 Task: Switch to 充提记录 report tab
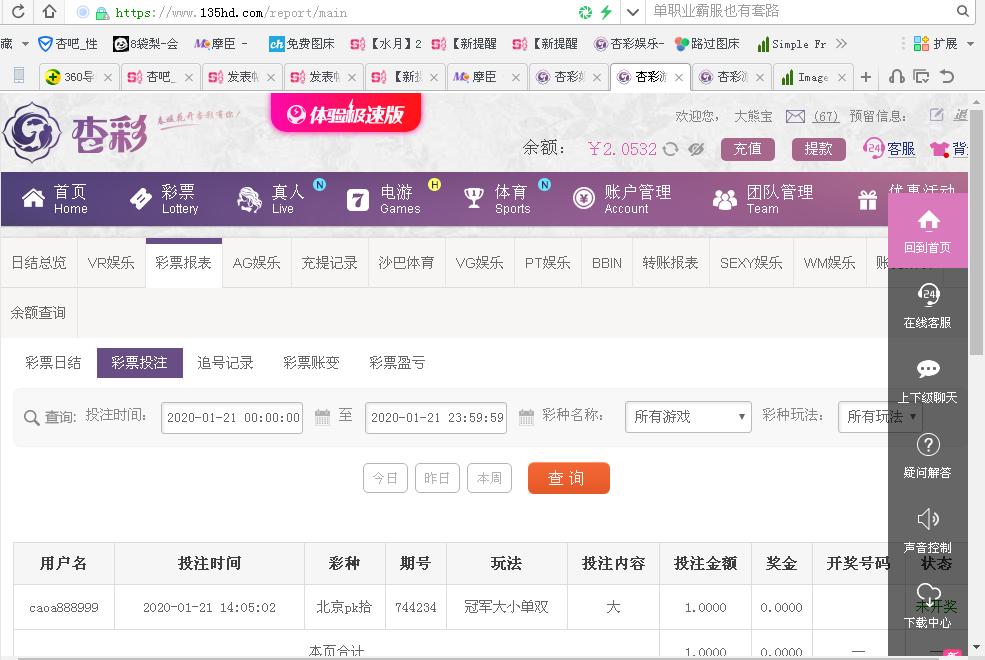pyautogui.click(x=329, y=262)
